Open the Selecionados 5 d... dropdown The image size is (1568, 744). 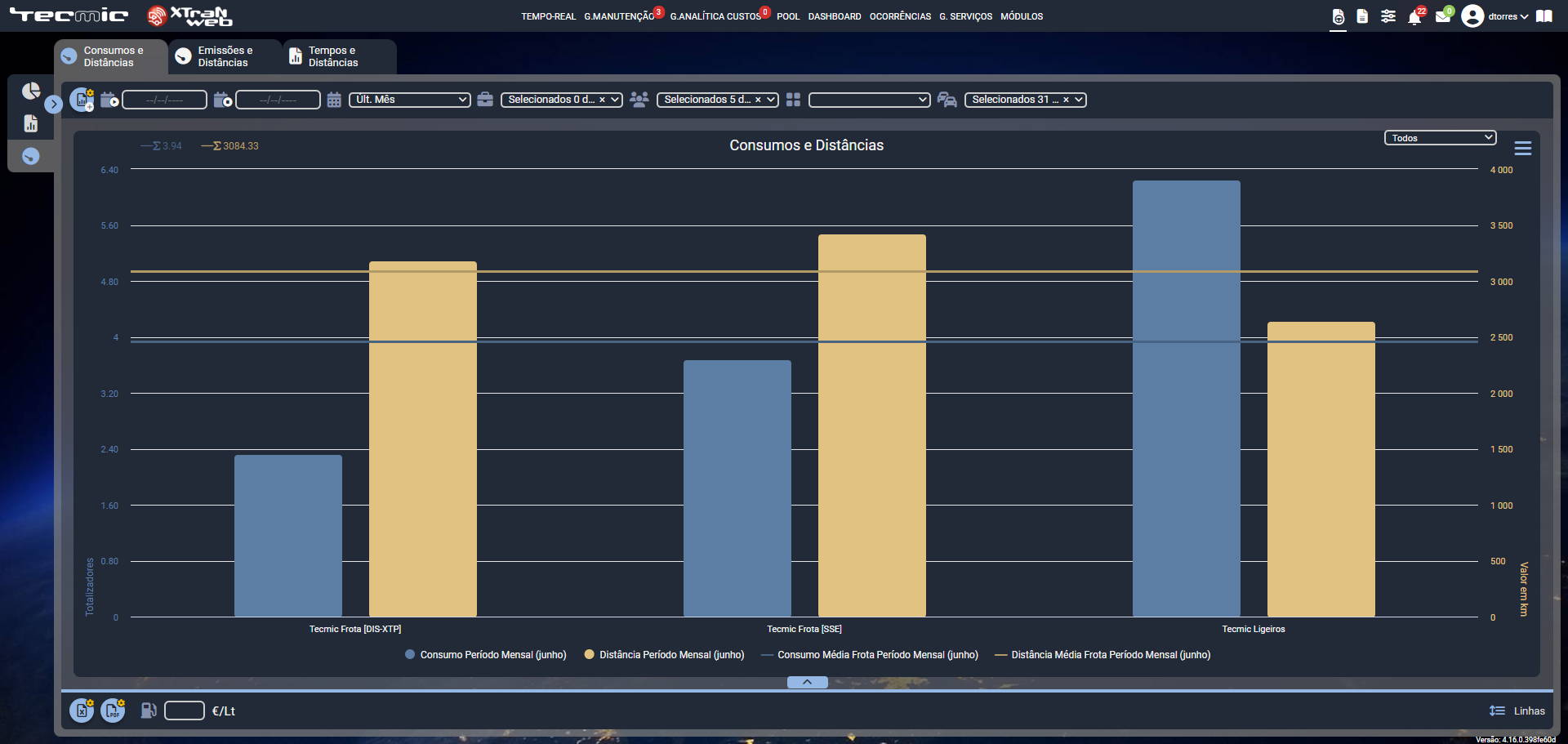click(718, 100)
